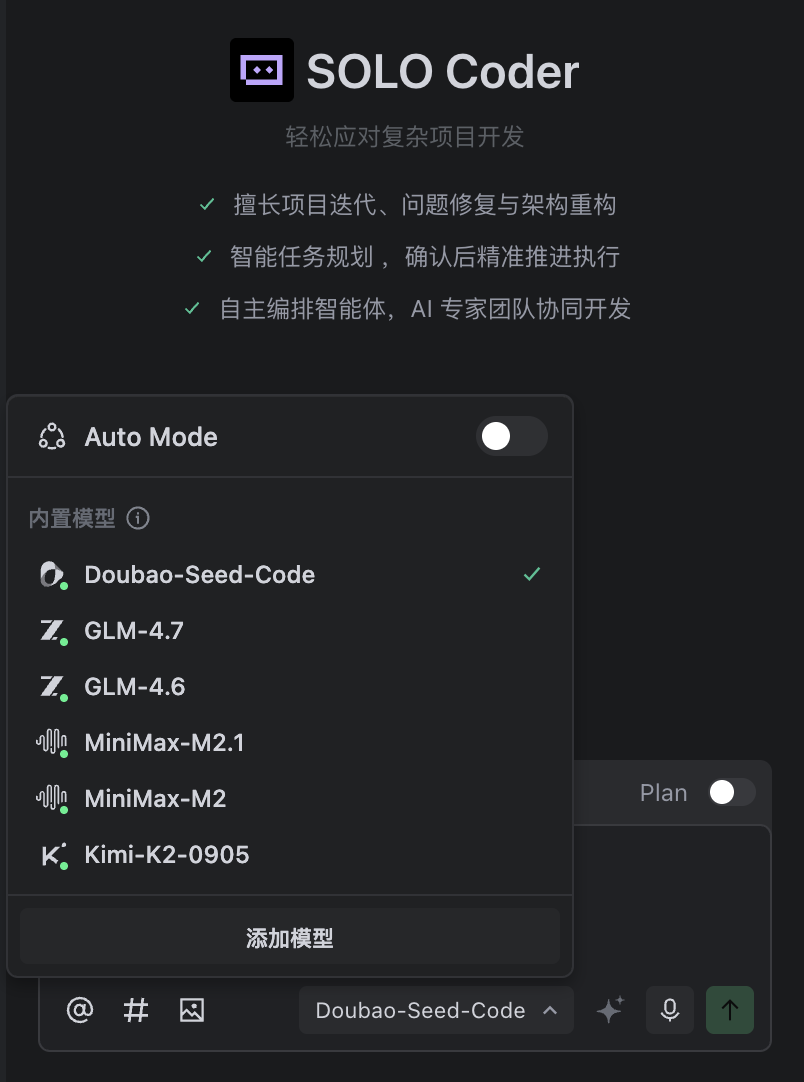Click the info icon beside 内置模型
This screenshot has height=1082, width=804.
click(138, 518)
